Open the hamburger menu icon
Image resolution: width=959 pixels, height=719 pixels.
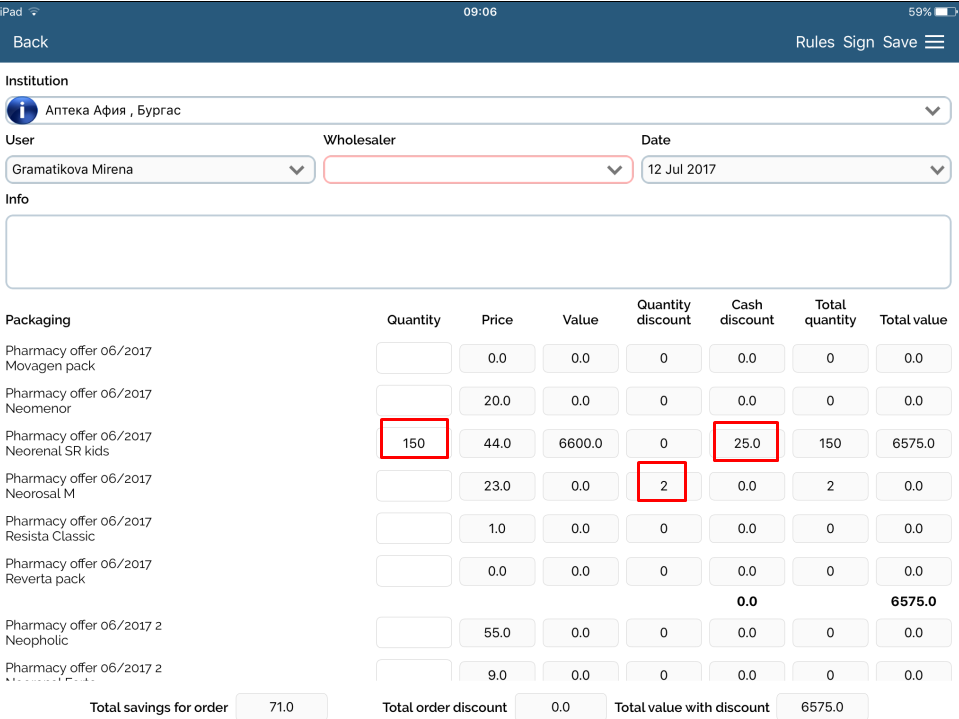(934, 42)
